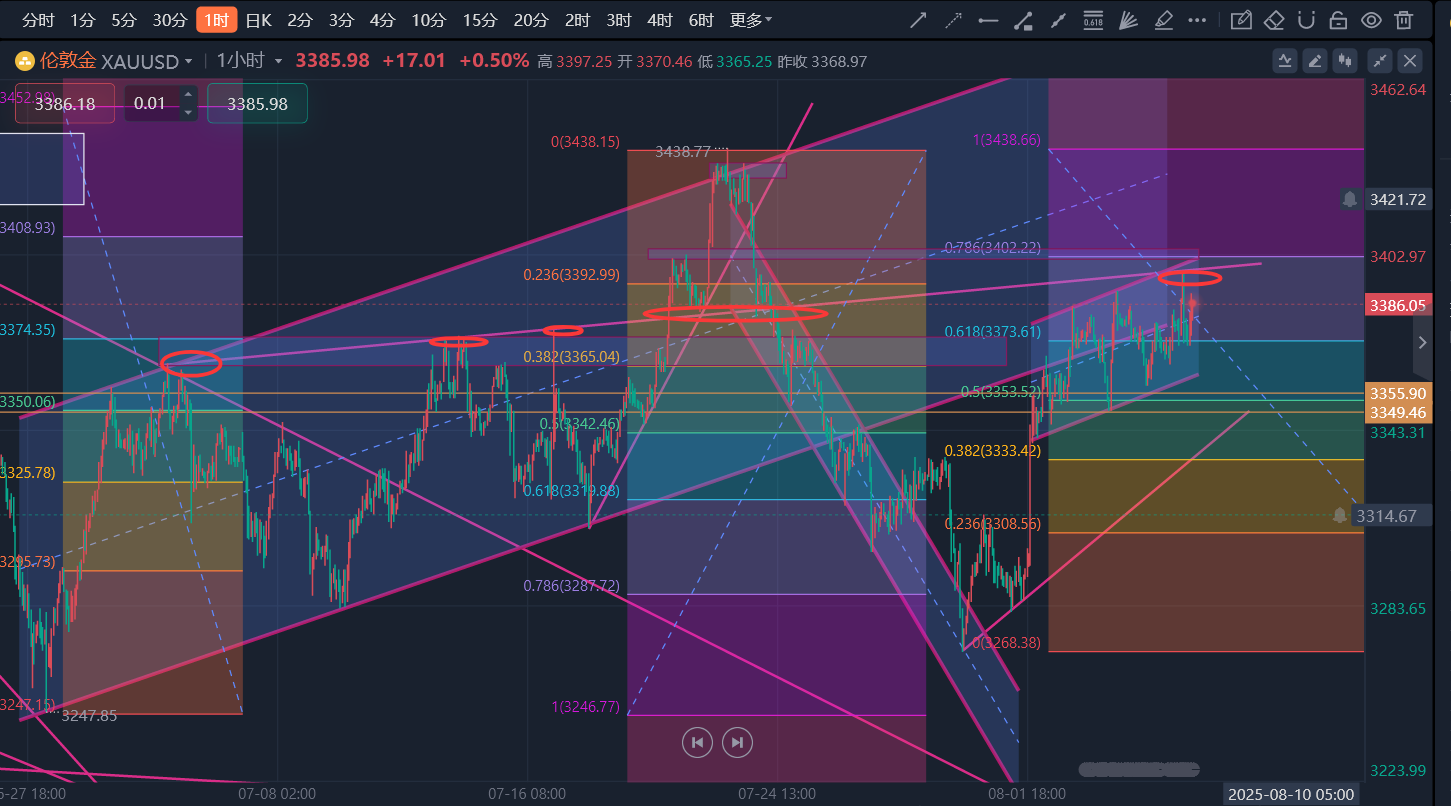The image size is (1451, 806).
Task: Click the edit drawing note icon
Action: [1241, 20]
